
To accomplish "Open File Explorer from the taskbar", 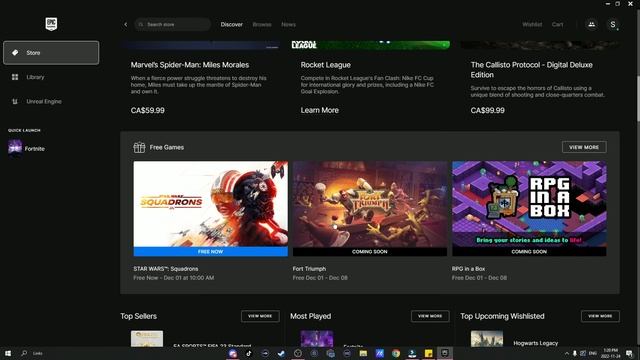I will coord(363,353).
